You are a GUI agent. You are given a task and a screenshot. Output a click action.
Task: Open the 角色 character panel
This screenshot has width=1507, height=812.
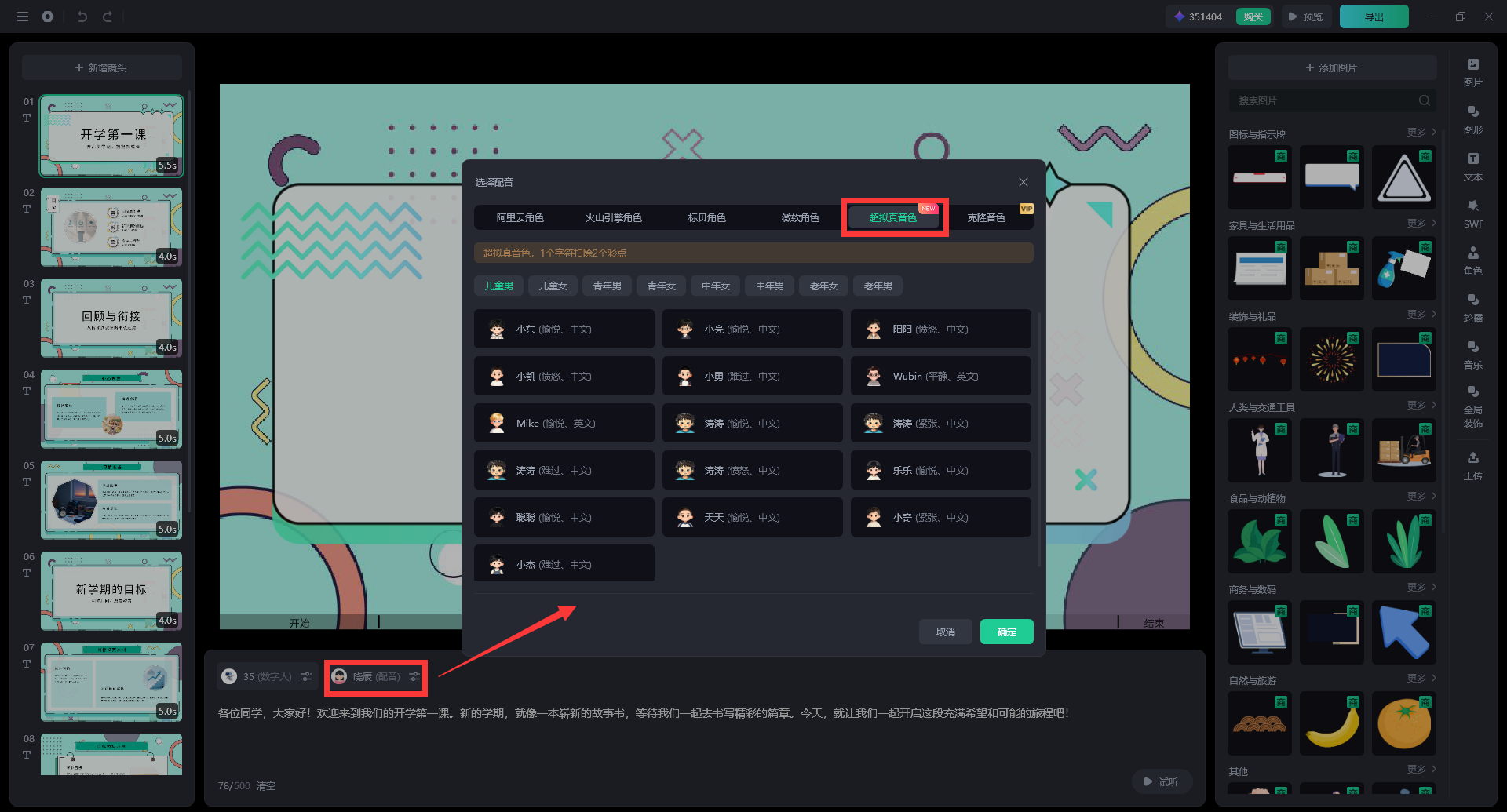[x=1472, y=260]
